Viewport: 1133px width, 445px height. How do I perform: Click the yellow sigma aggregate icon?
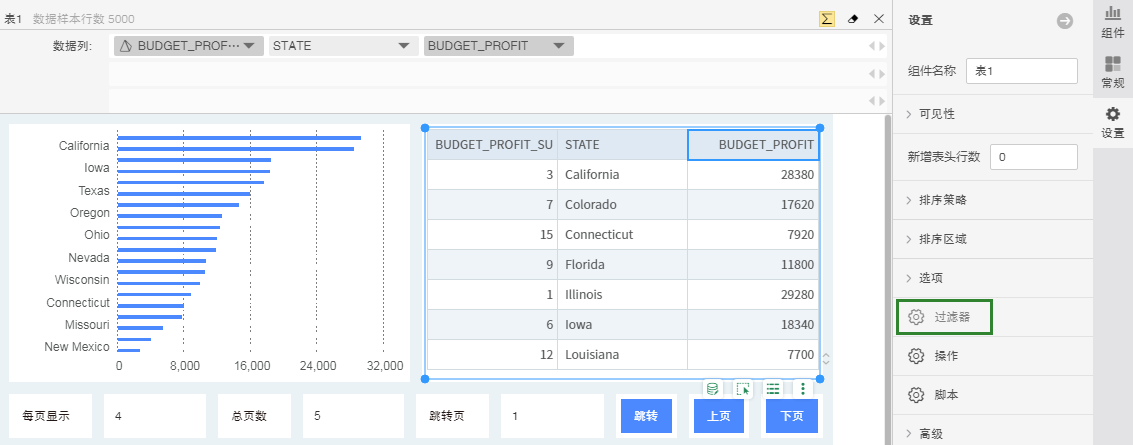[x=827, y=19]
